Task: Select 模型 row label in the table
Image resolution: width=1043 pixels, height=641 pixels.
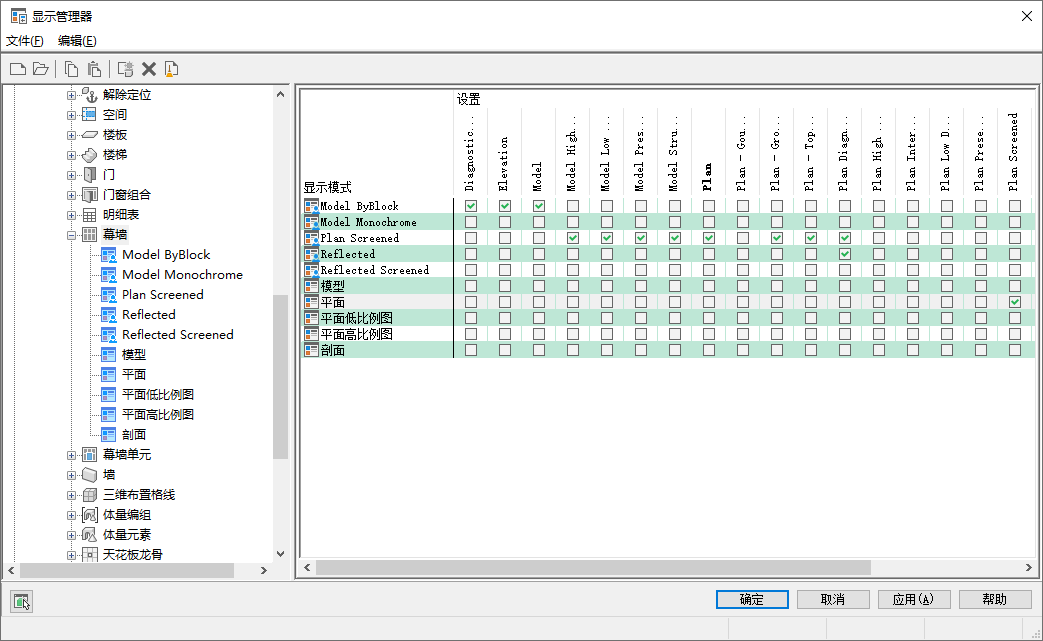Action: (x=333, y=286)
